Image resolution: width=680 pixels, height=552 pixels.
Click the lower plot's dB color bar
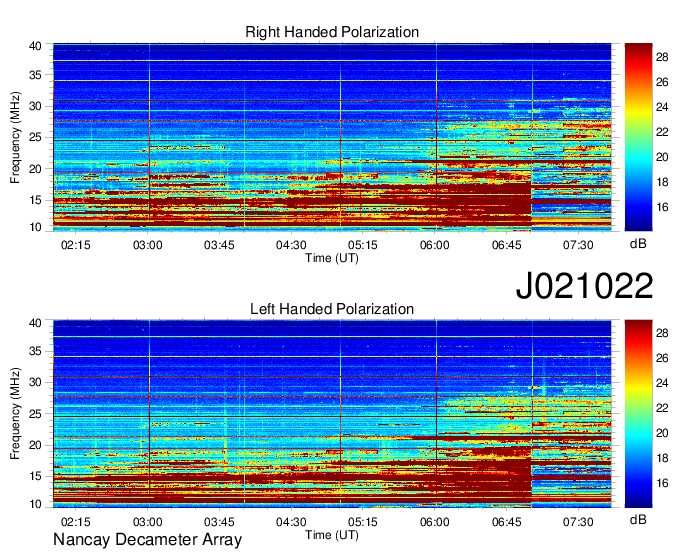click(x=638, y=414)
